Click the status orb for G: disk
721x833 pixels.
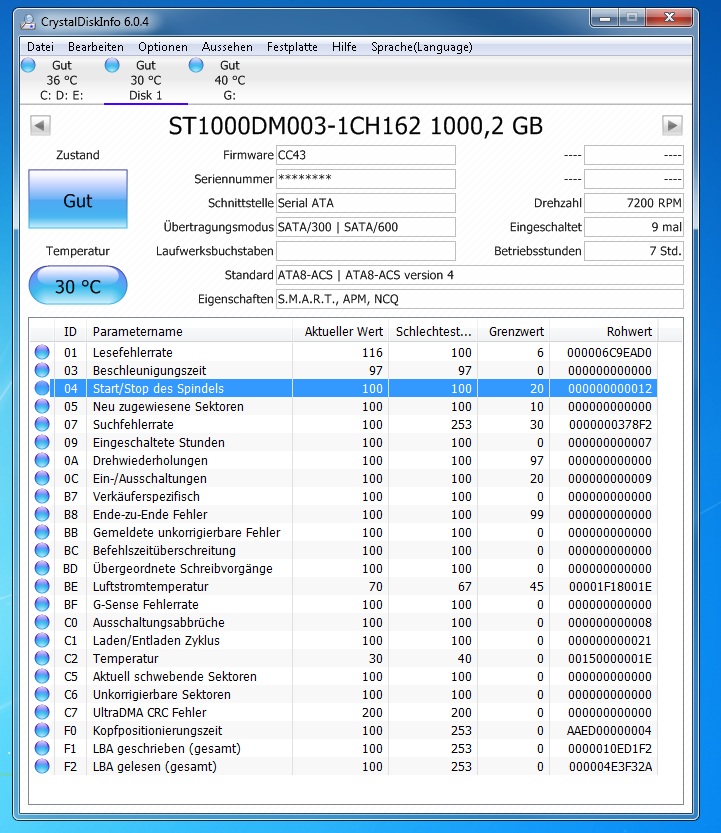(196, 65)
